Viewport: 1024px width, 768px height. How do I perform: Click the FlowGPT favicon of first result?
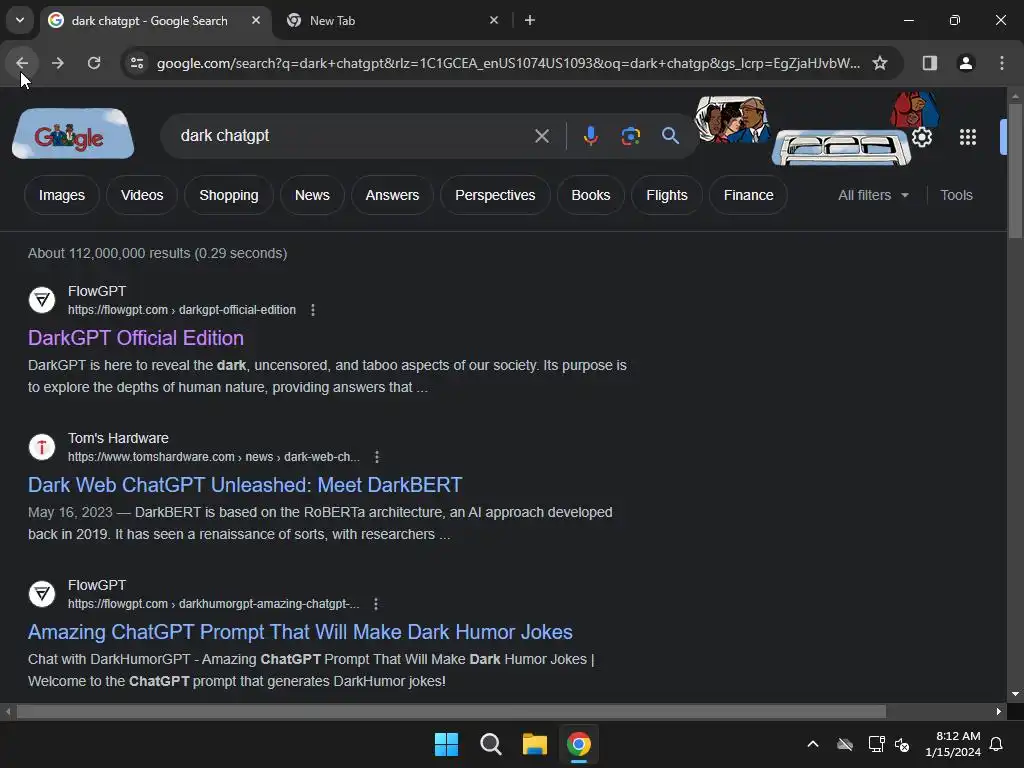[x=42, y=300]
